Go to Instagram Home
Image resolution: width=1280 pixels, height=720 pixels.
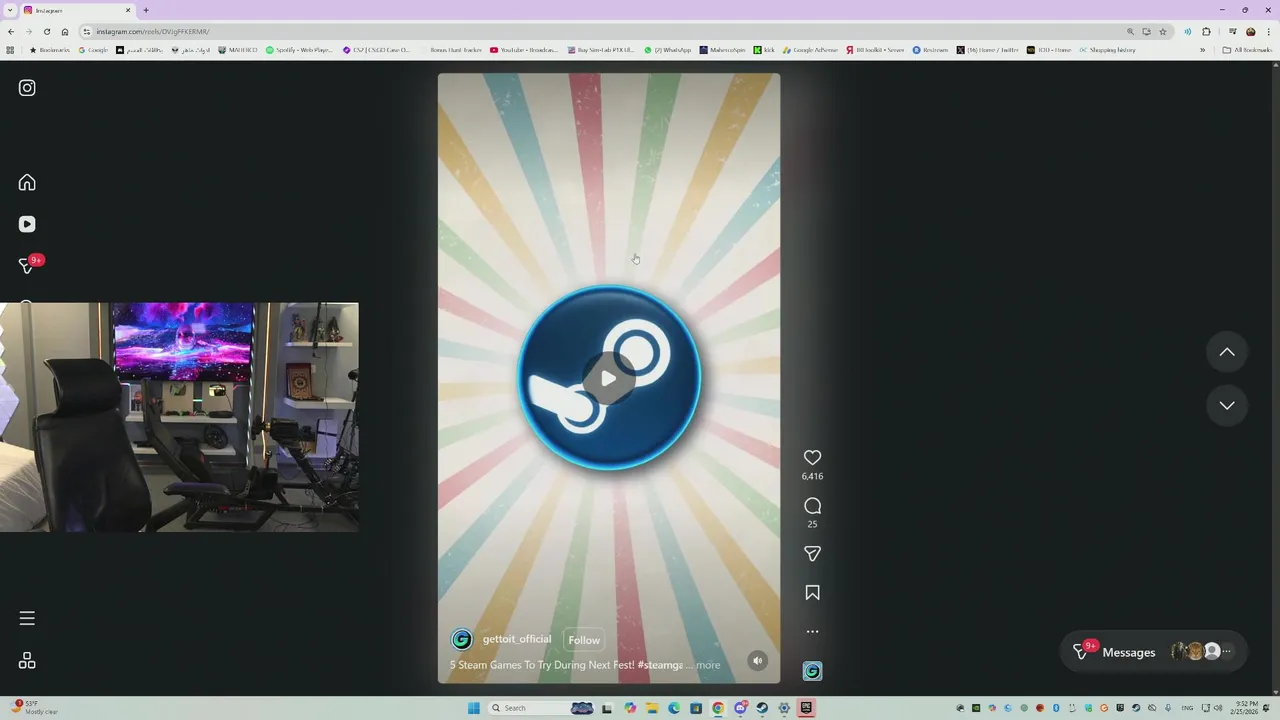(27, 182)
